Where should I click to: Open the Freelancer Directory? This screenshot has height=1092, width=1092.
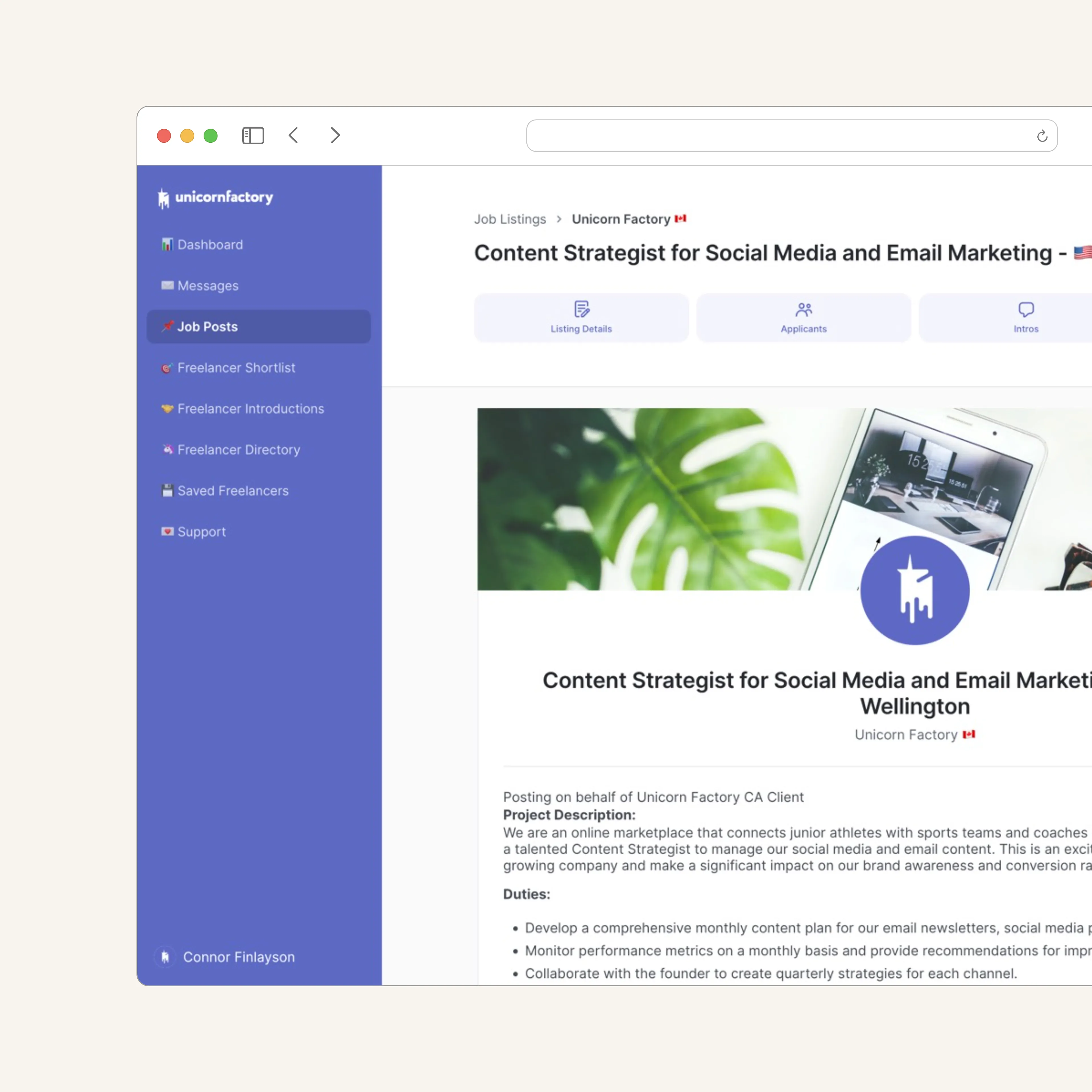258,449
